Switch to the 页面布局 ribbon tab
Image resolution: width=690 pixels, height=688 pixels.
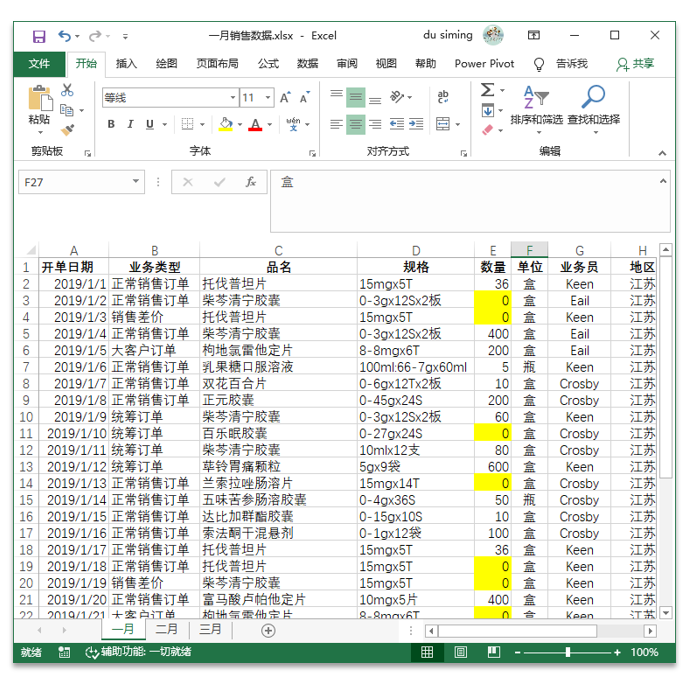pos(217,64)
